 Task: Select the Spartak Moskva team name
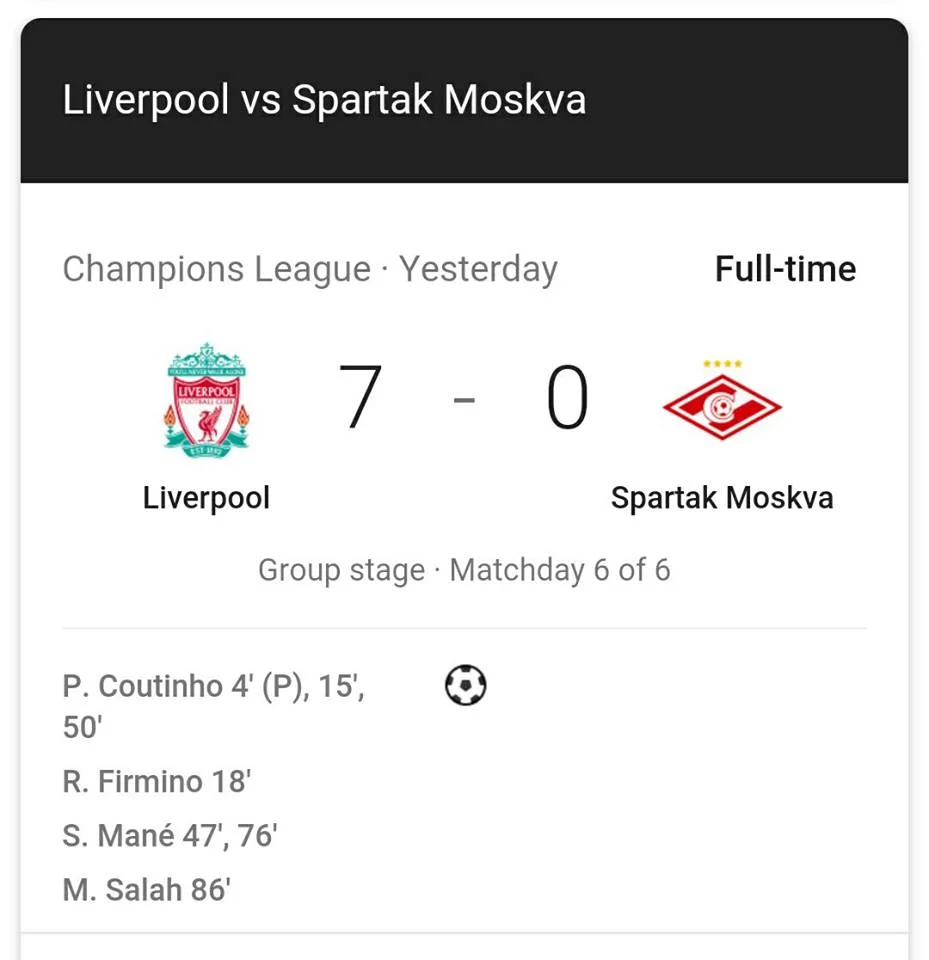[x=721, y=497]
